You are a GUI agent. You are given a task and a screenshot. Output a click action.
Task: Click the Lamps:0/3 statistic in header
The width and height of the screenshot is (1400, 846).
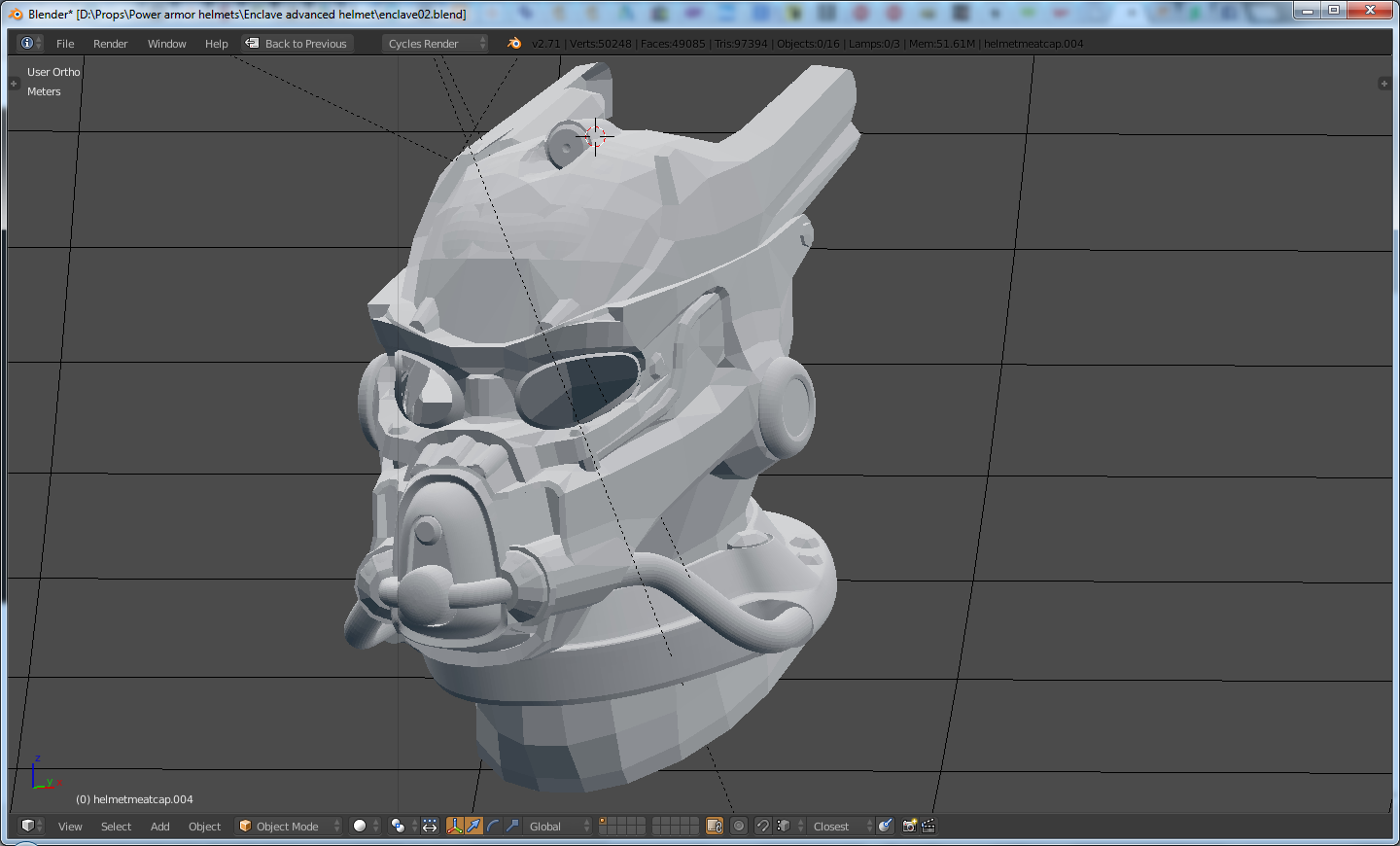874,44
